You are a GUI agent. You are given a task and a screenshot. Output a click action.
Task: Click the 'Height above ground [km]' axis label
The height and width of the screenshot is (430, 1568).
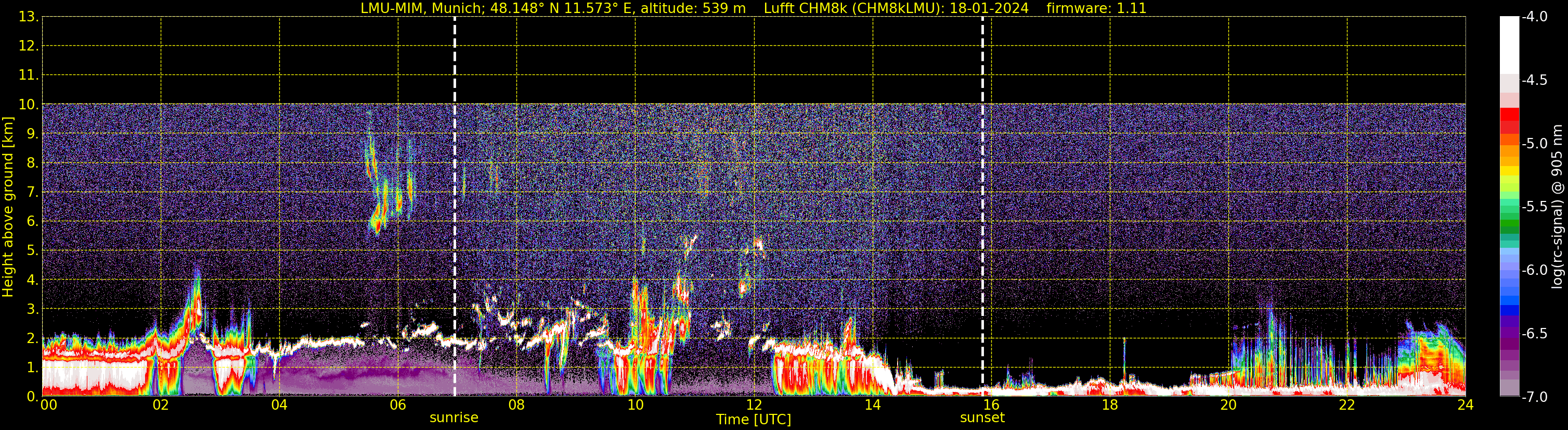8,207
